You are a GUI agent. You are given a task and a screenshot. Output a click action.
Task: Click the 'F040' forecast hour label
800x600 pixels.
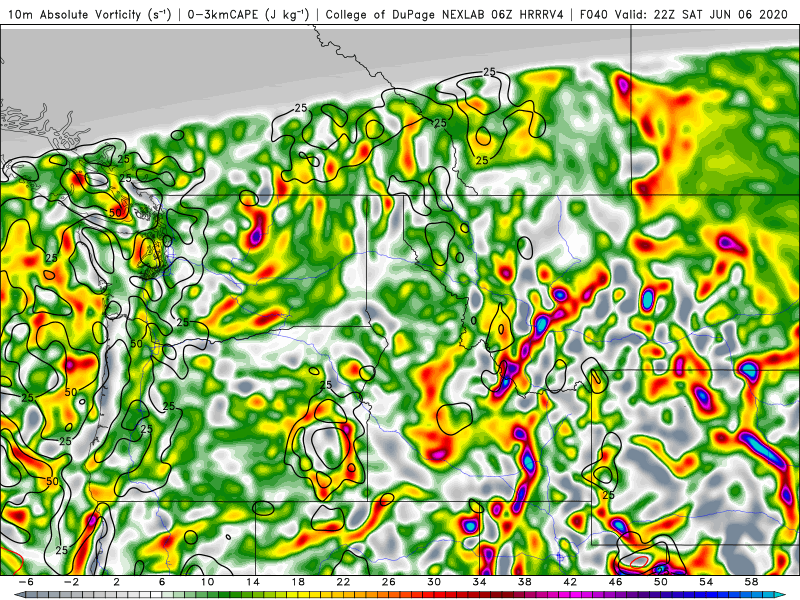click(x=594, y=14)
